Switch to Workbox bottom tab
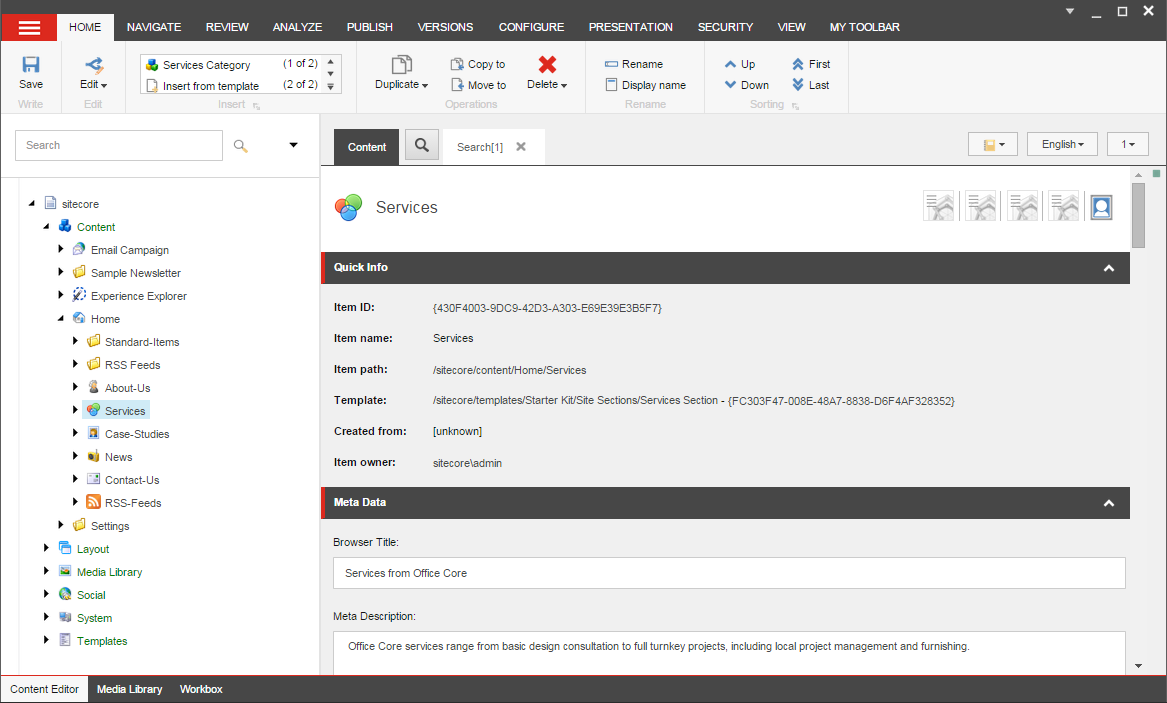This screenshot has width=1167, height=703. tap(201, 689)
